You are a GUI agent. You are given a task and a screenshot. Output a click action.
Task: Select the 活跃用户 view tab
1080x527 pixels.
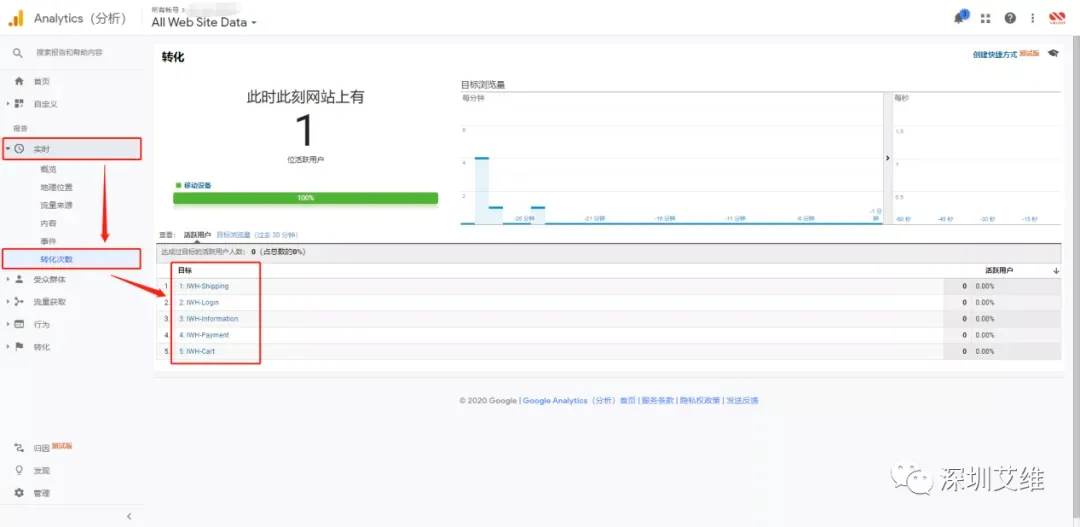pos(197,235)
